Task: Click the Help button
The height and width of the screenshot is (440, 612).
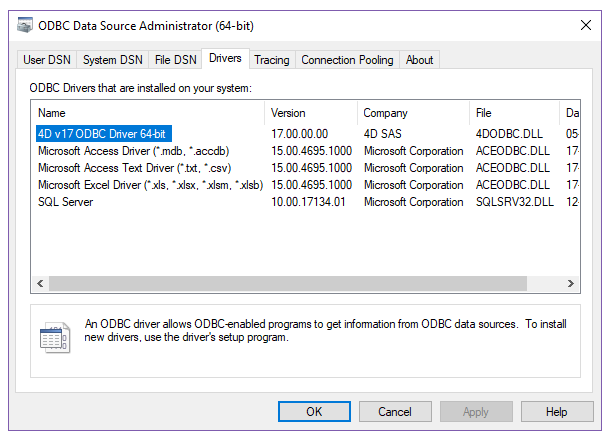Action: [557, 411]
